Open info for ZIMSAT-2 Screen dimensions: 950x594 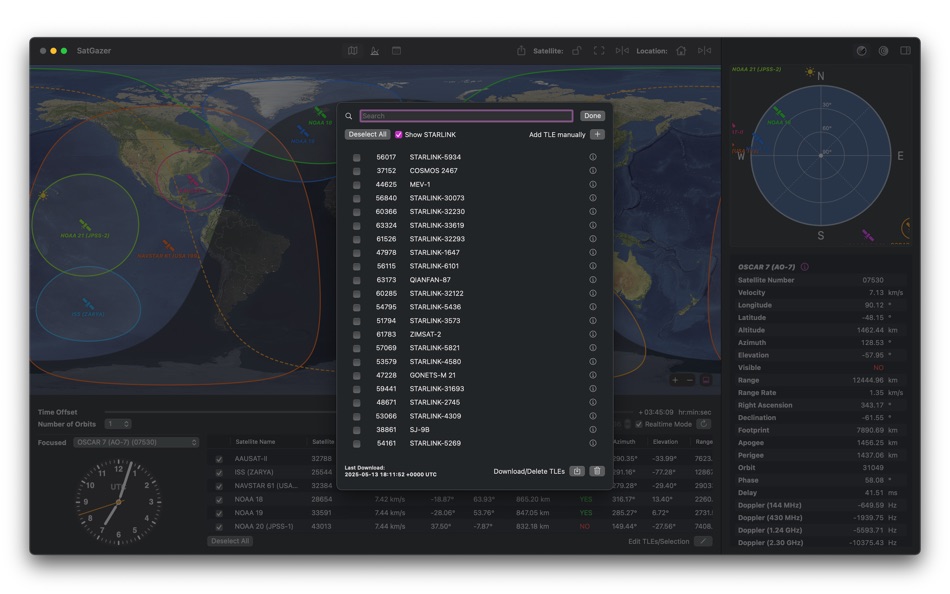click(593, 334)
